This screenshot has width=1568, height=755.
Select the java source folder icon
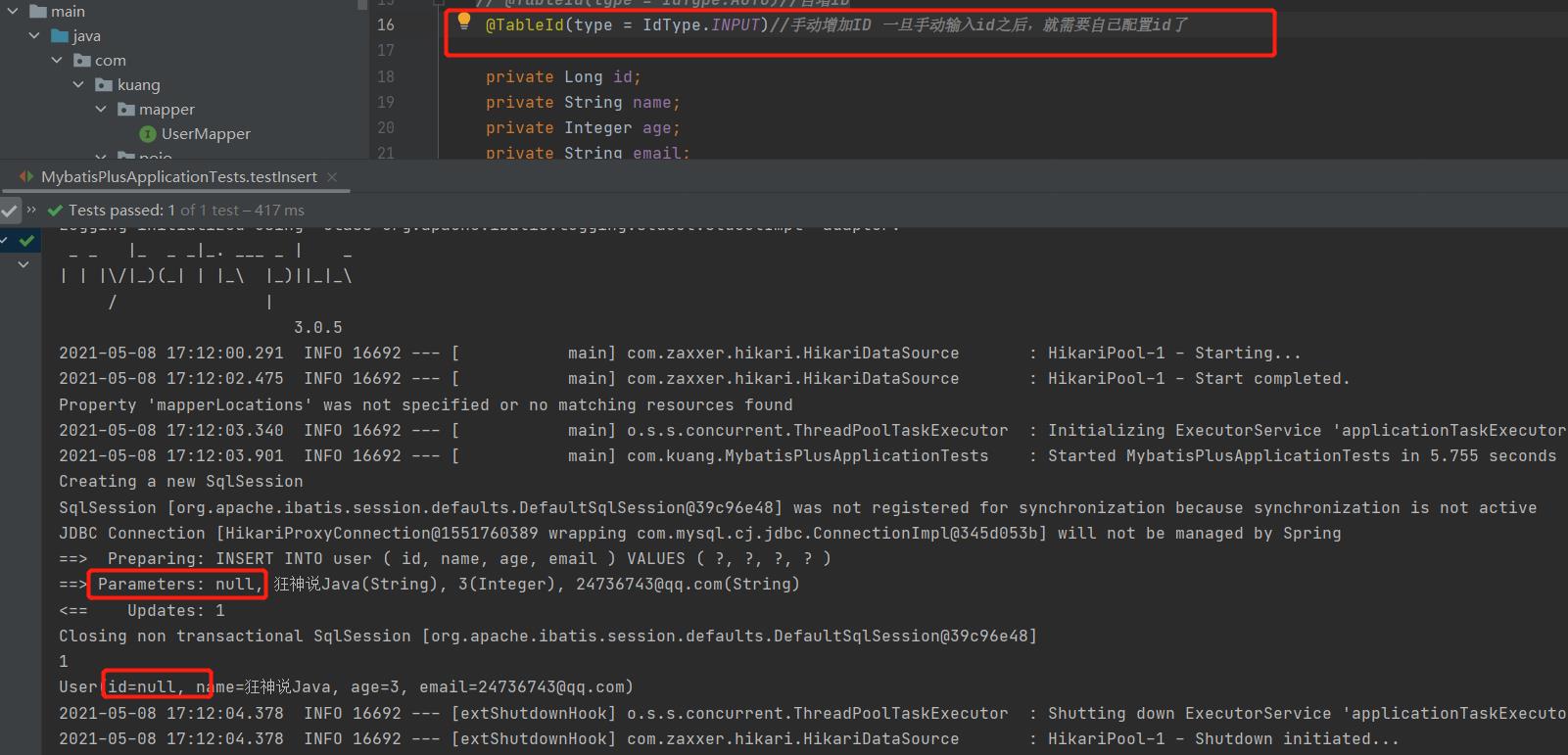tap(60, 35)
